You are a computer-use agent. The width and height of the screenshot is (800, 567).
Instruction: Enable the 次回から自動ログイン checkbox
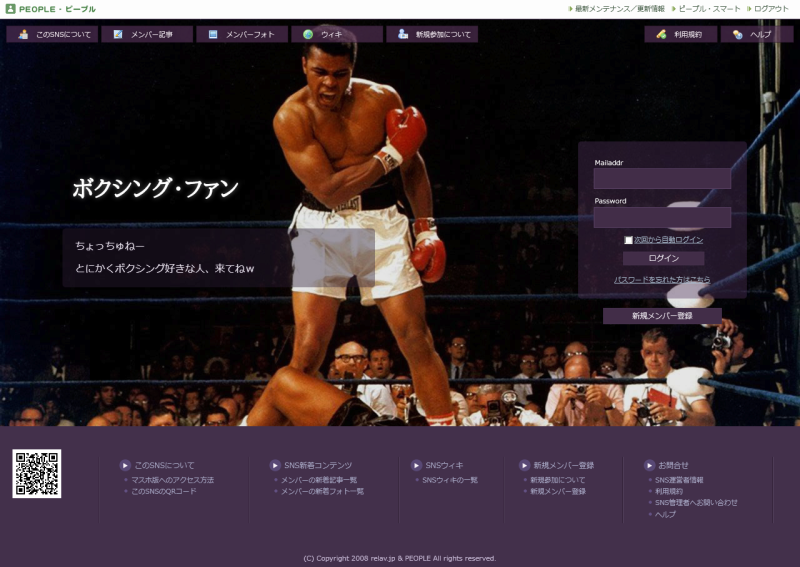click(x=629, y=240)
